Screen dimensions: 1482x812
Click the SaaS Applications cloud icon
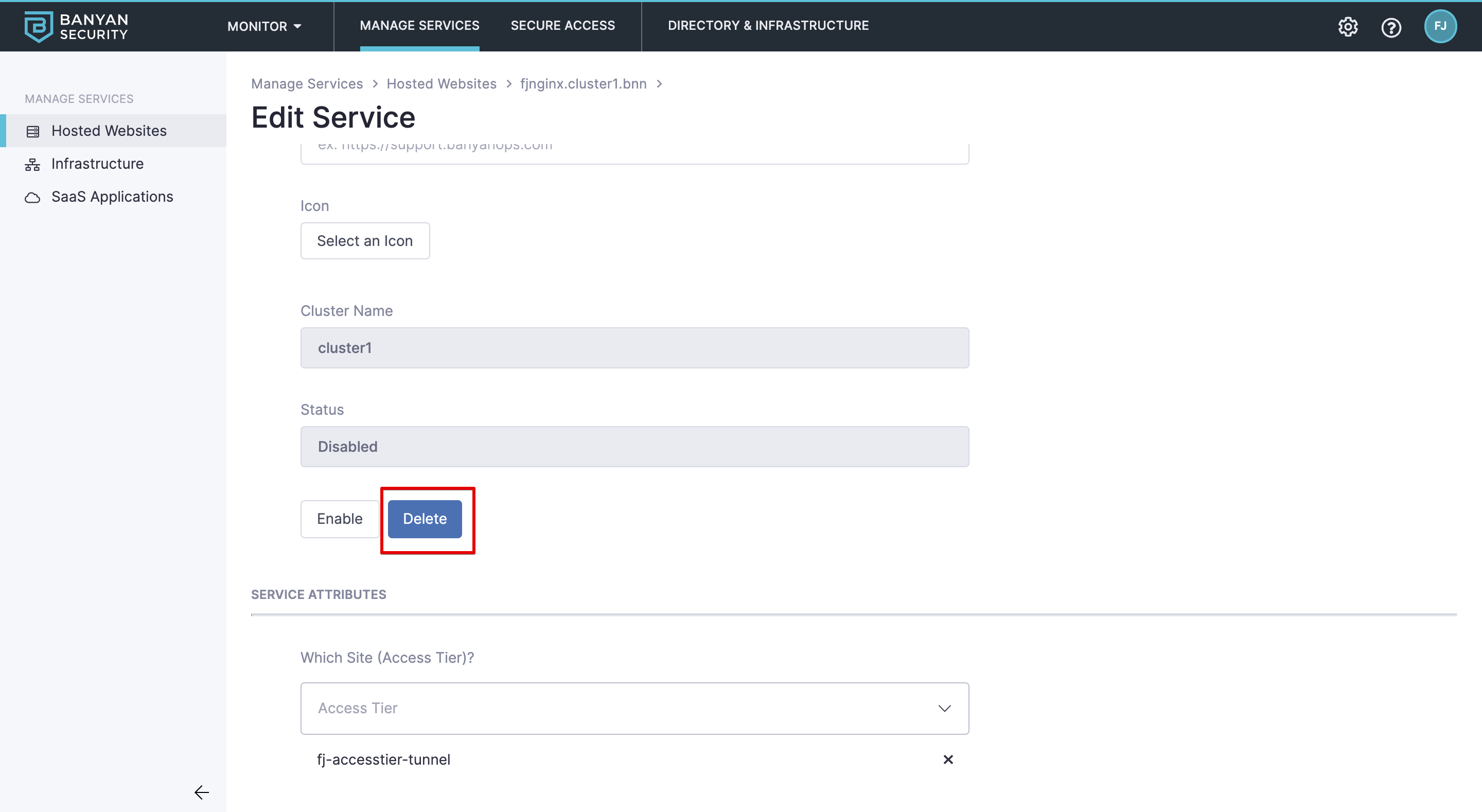pyautogui.click(x=33, y=198)
